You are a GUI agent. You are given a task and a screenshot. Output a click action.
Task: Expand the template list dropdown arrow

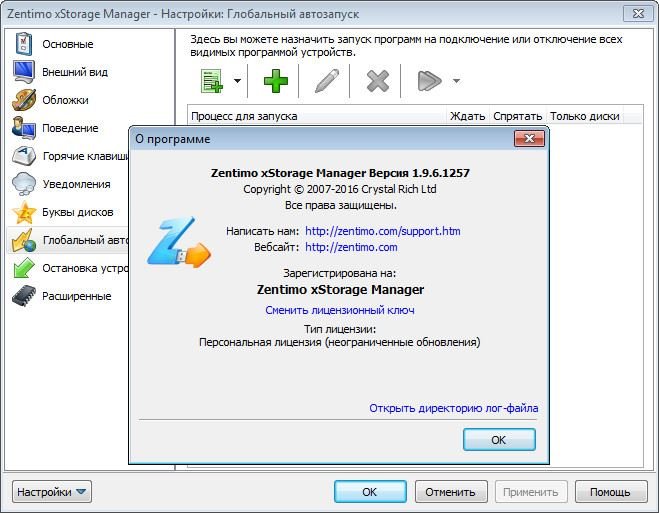(x=237, y=81)
